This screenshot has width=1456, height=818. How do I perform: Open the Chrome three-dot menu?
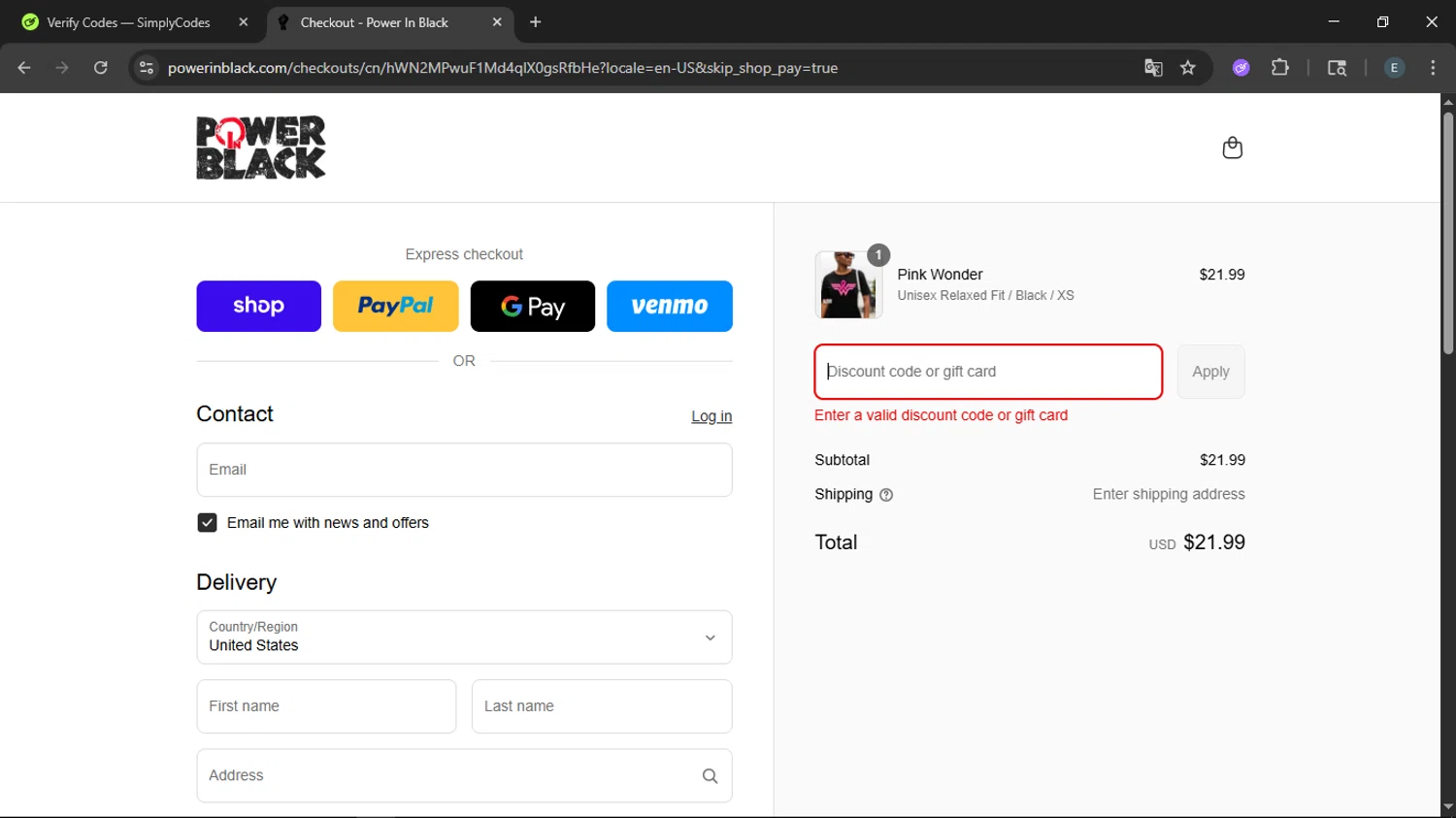pyautogui.click(x=1433, y=68)
